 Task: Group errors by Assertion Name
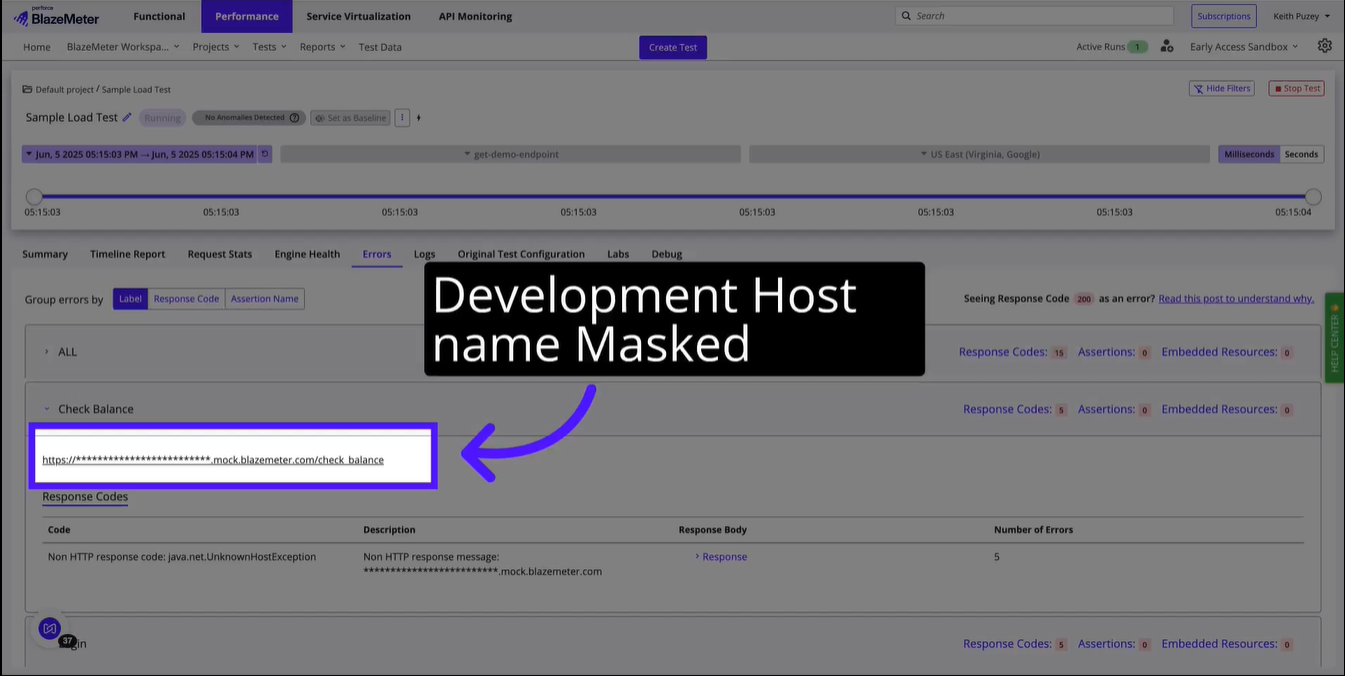pyautogui.click(x=265, y=298)
